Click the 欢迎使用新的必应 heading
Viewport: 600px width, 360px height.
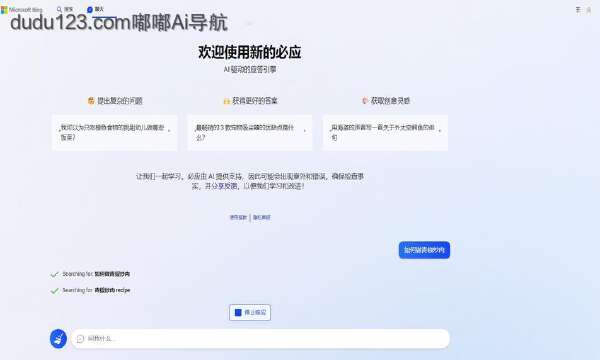click(x=250, y=52)
